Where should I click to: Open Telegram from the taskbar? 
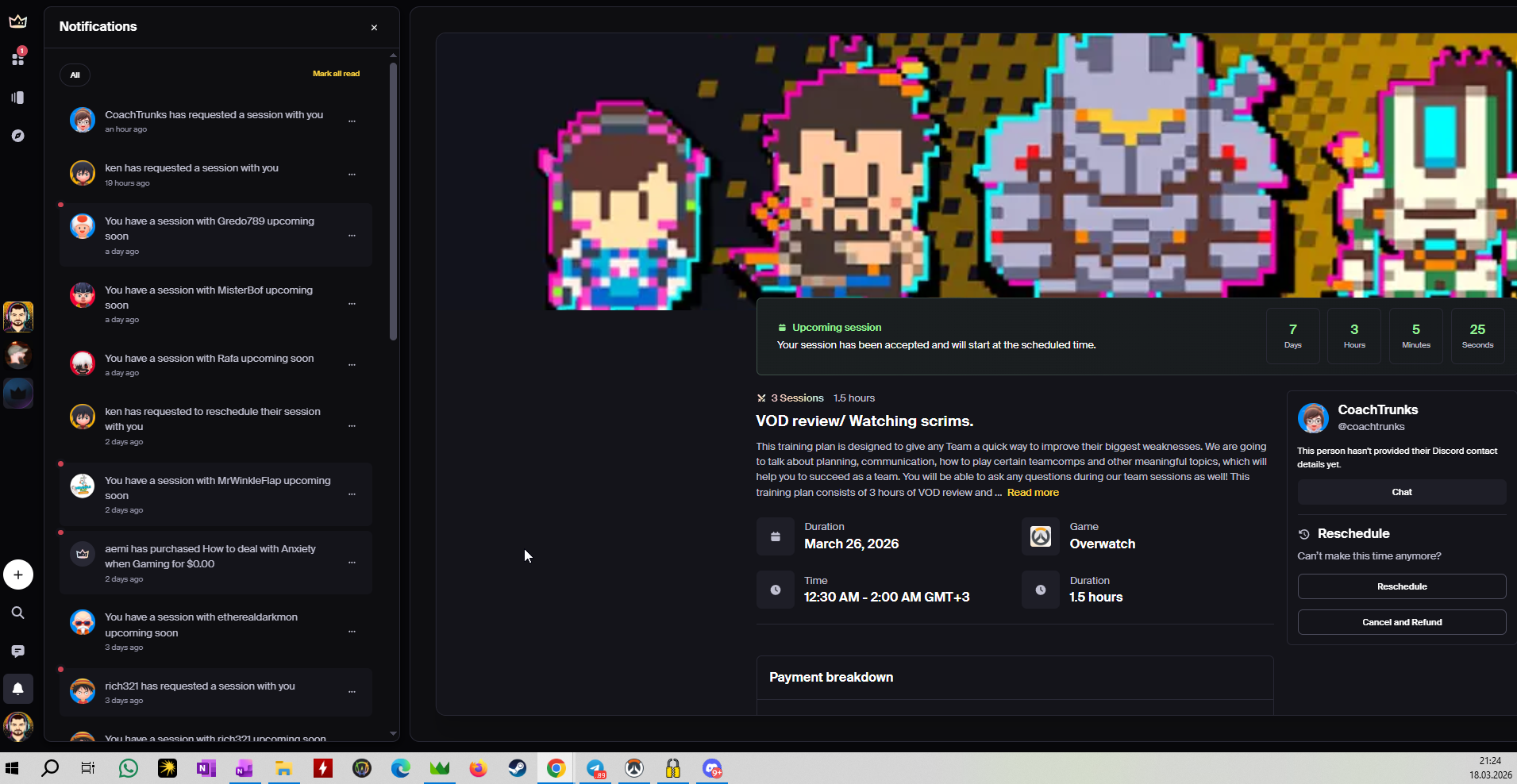click(x=595, y=768)
